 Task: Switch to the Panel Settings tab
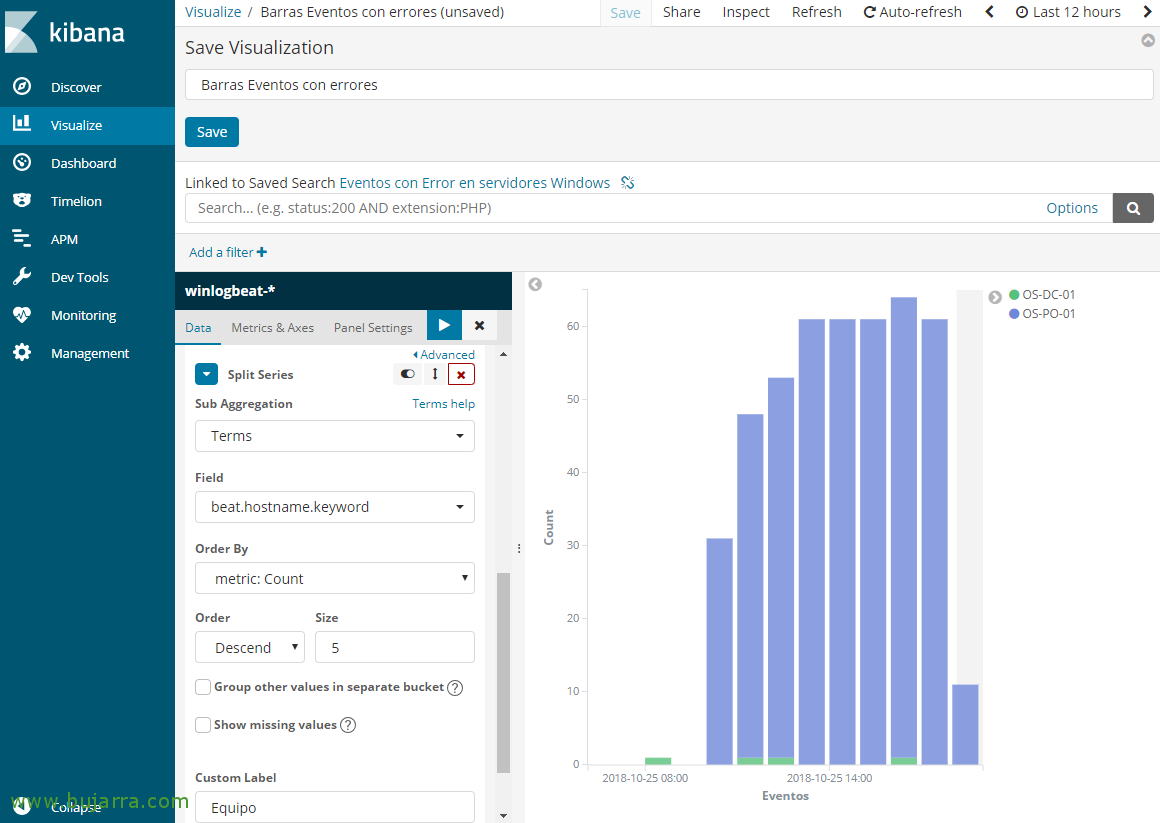[373, 327]
